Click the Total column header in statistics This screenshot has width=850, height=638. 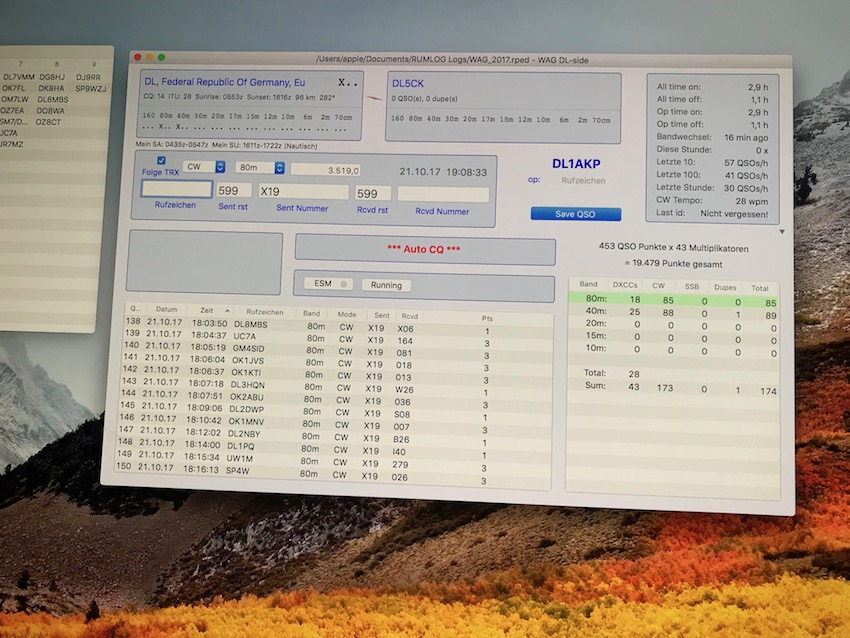pos(759,288)
